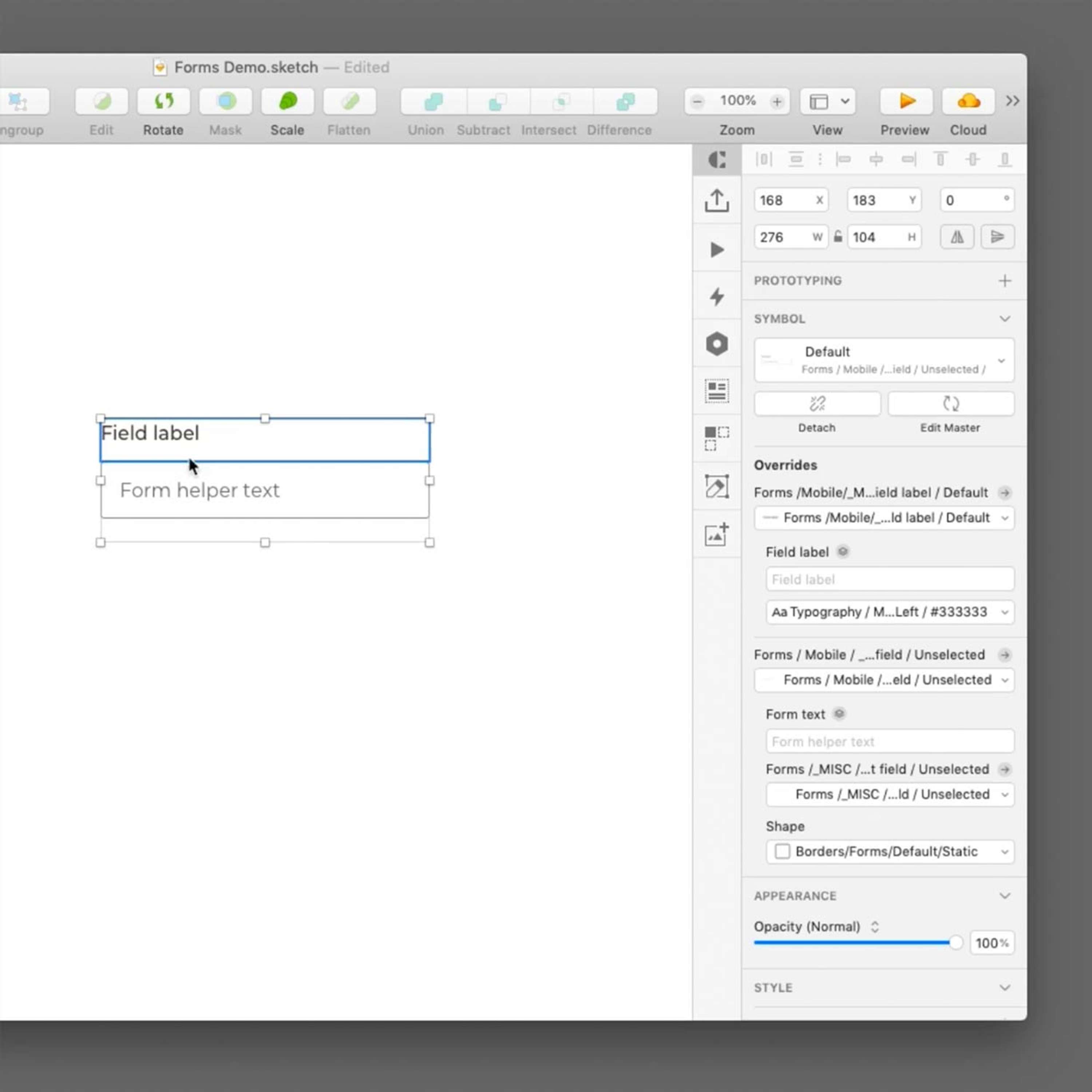1092x1092 pixels.
Task: Click the Flatten tool icon
Action: coord(349,102)
